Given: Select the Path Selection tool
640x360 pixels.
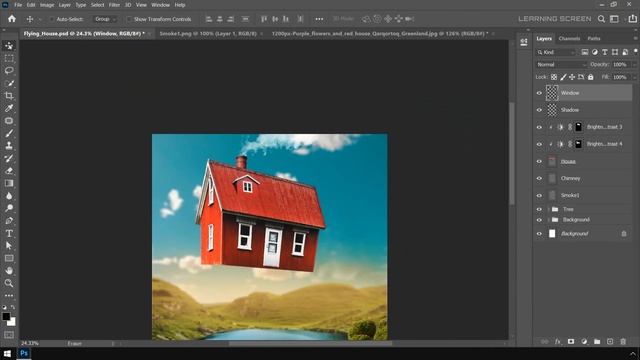Looking at the screenshot, I should (9, 246).
